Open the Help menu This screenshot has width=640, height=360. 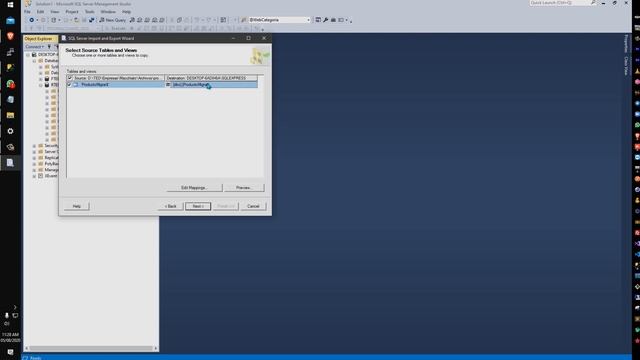[127, 12]
